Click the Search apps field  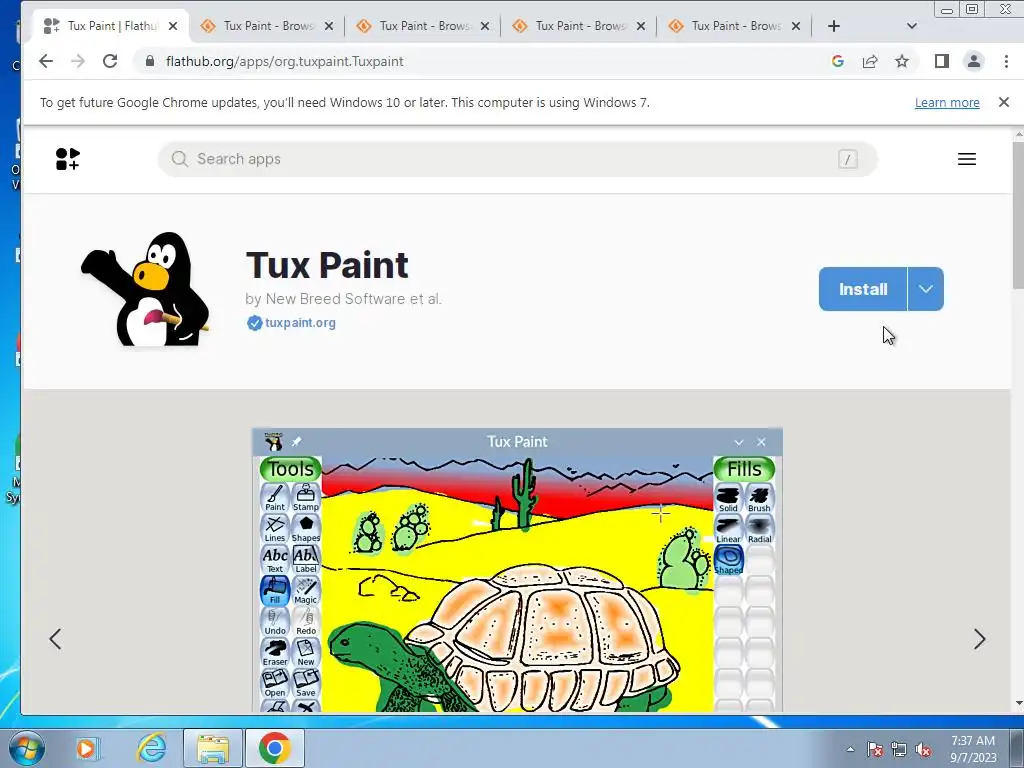pyautogui.click(x=517, y=159)
